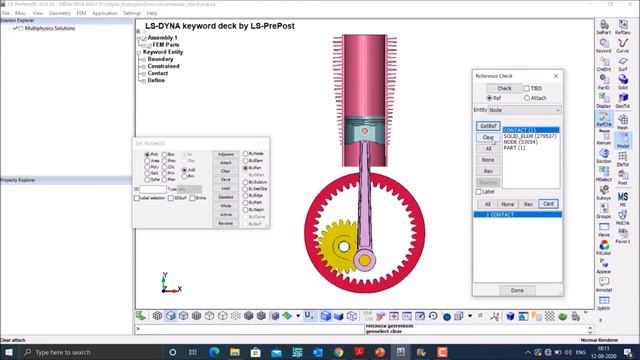640x360 pixels.
Task: Open the GeoTol tool
Action: (x=622, y=100)
